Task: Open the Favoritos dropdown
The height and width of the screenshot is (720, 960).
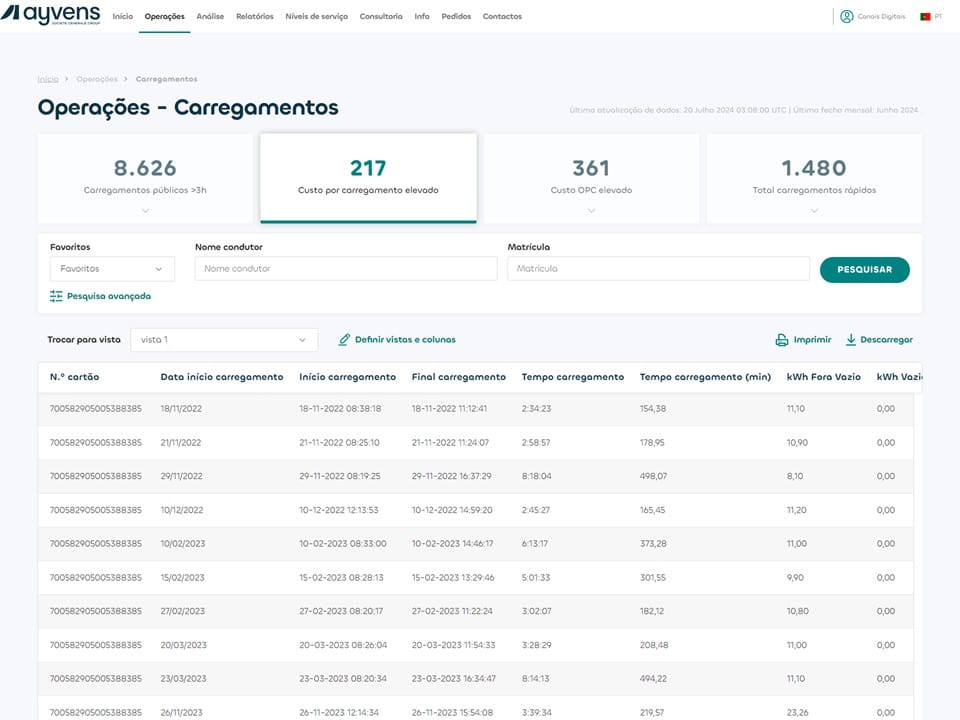Action: tap(112, 269)
